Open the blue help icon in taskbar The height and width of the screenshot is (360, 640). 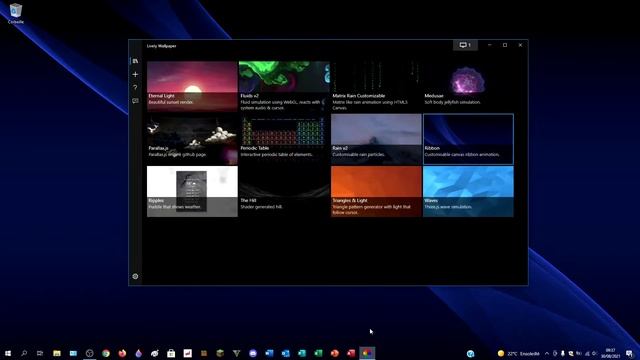[x=471, y=353]
